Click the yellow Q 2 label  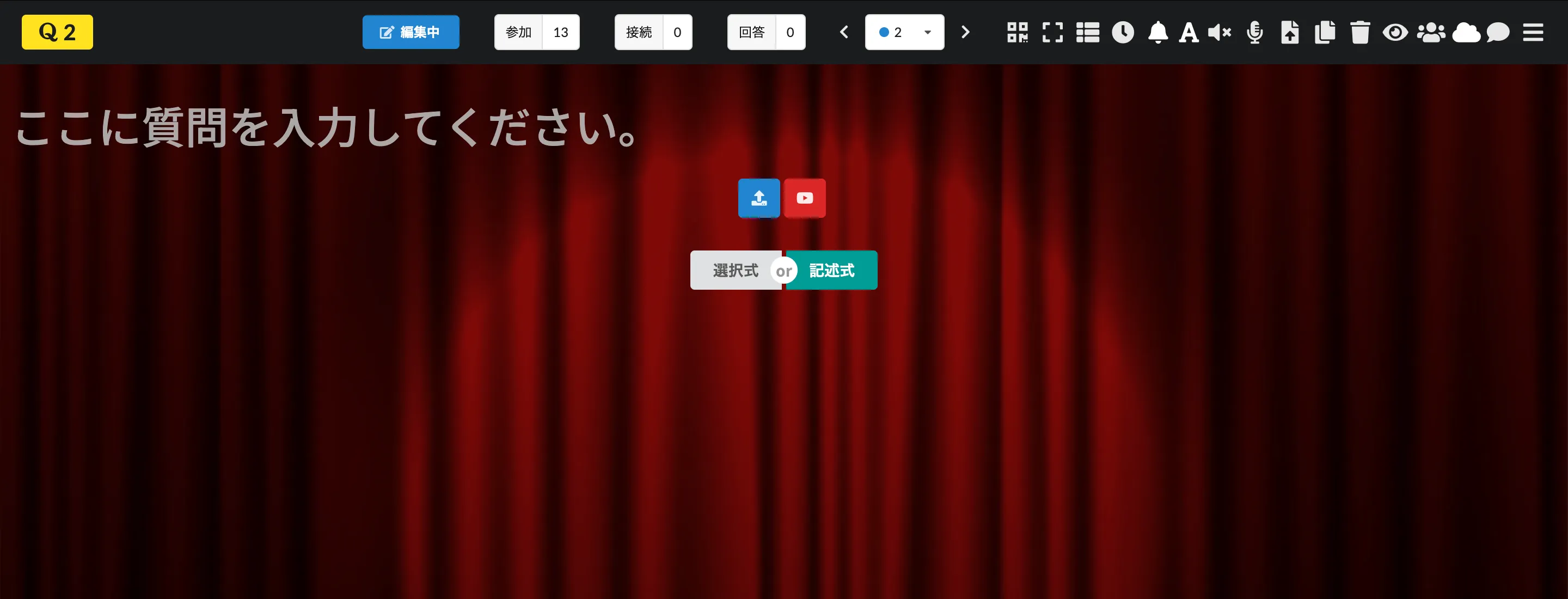57,32
